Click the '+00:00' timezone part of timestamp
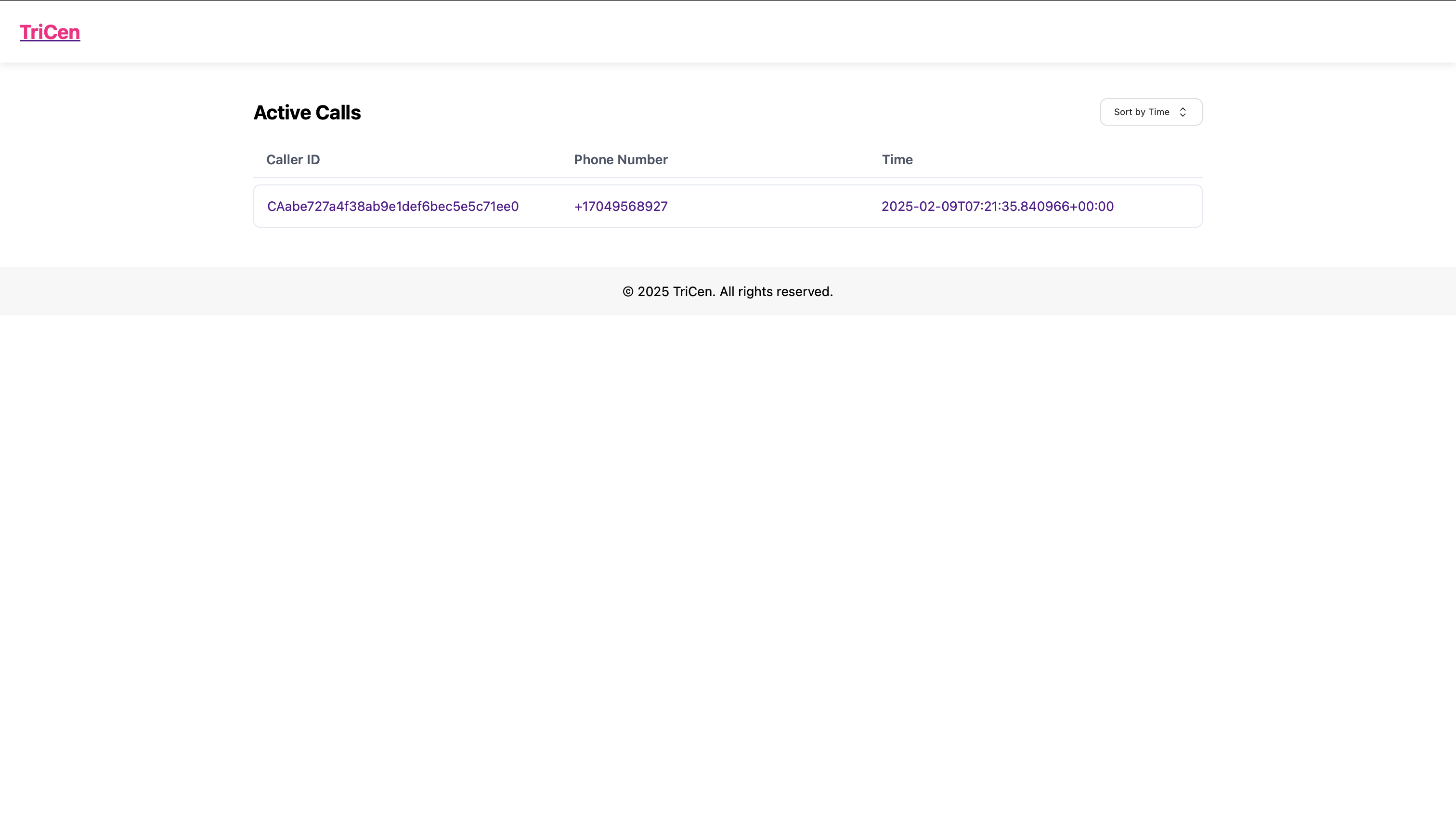This screenshot has width=1456, height=833. pyautogui.click(x=1092, y=207)
